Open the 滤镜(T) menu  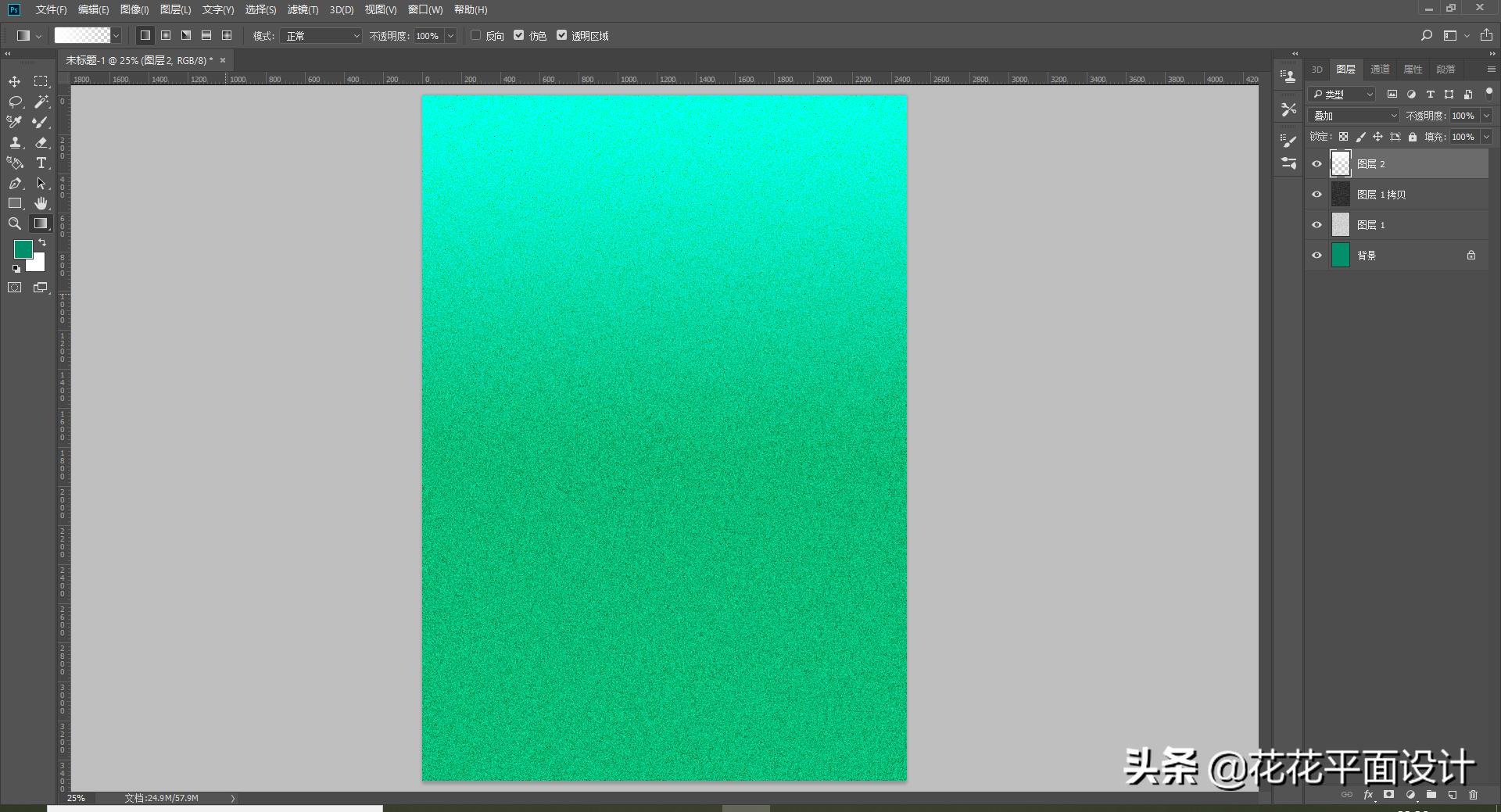pos(303,9)
